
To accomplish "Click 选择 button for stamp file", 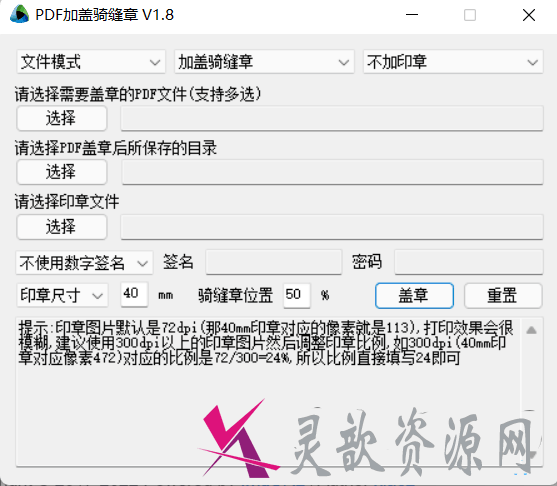I will tap(61, 226).
